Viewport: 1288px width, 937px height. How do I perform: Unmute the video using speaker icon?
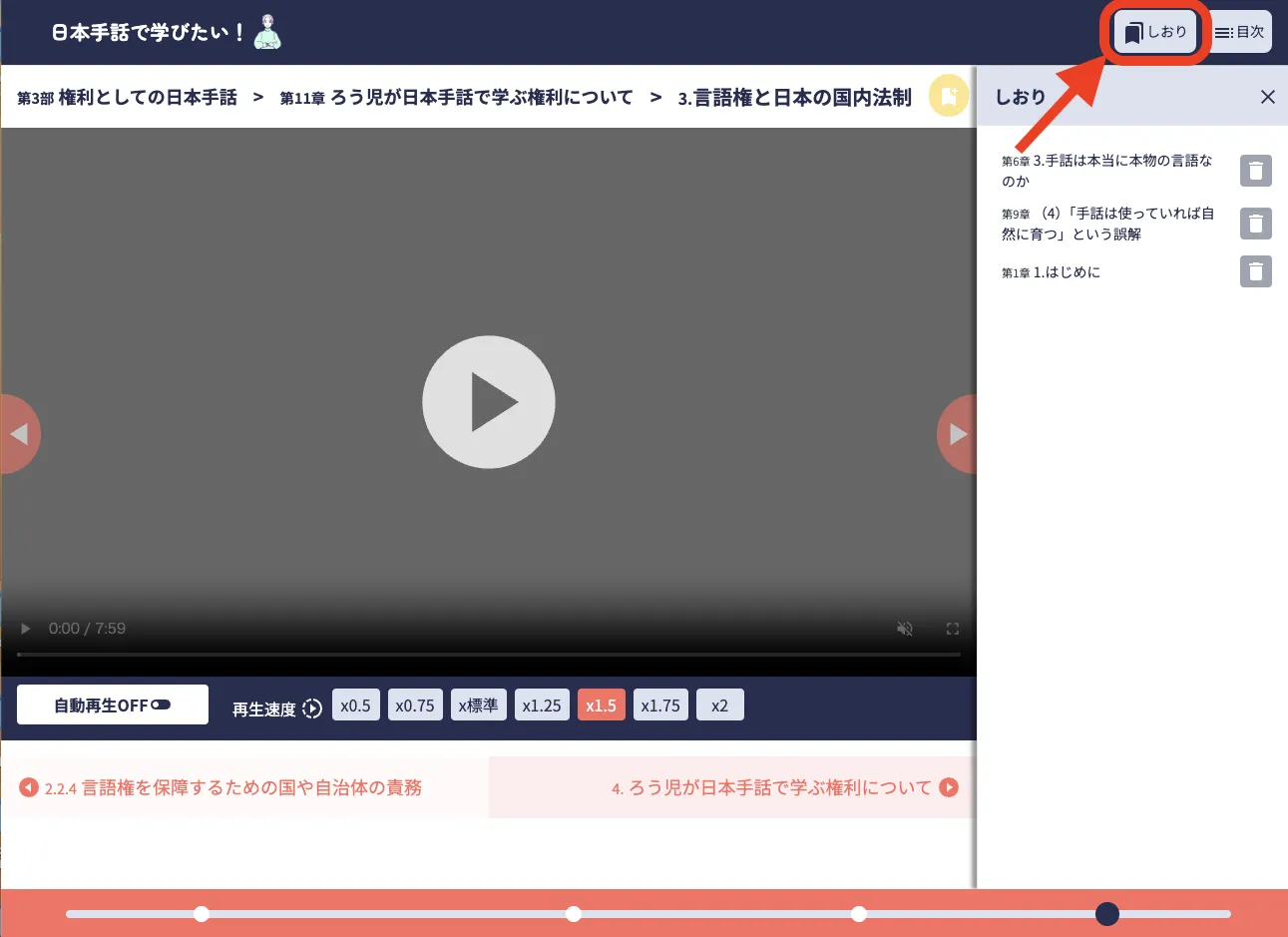coord(904,629)
